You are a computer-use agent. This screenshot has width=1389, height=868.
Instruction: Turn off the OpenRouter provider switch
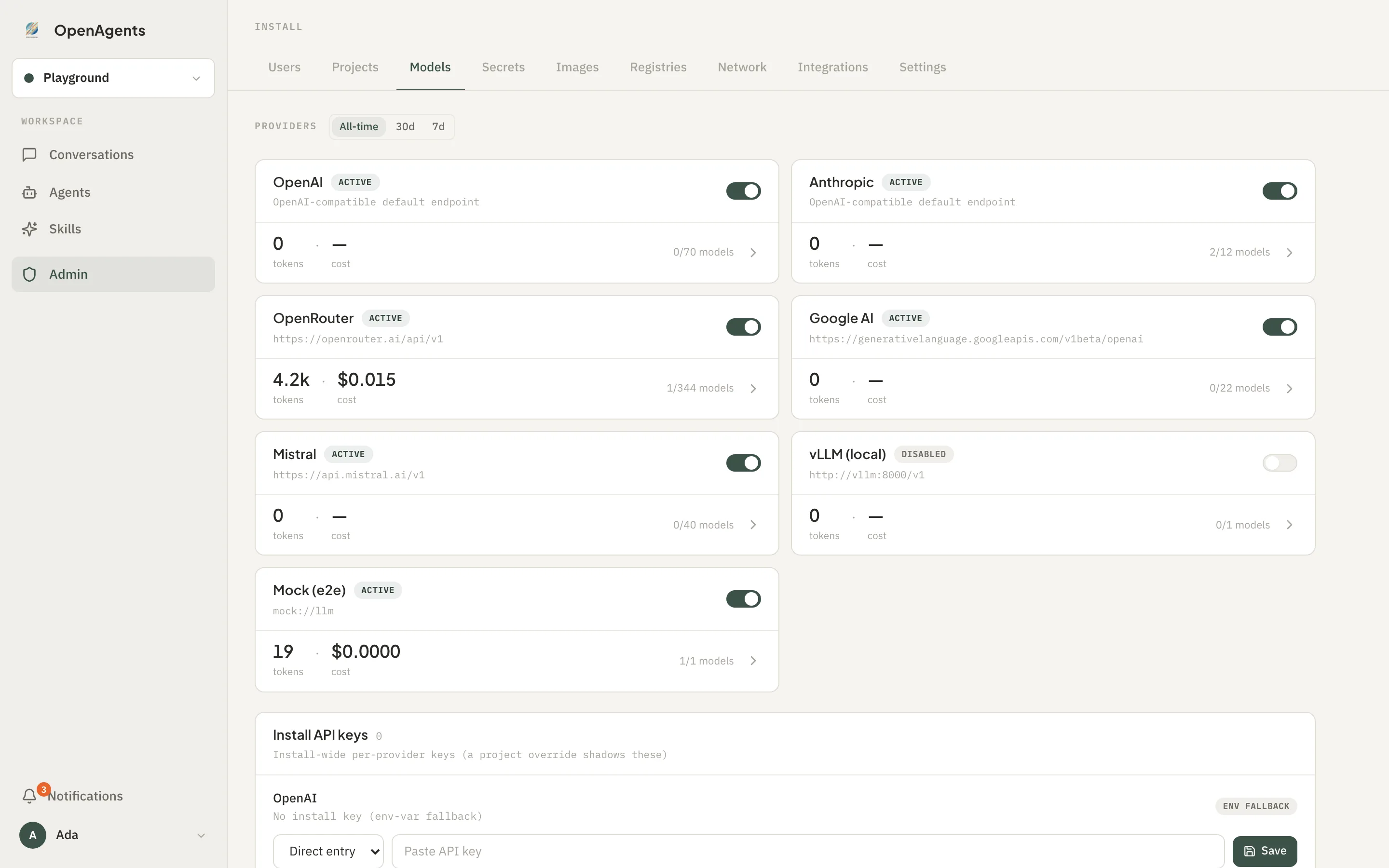[743, 326]
